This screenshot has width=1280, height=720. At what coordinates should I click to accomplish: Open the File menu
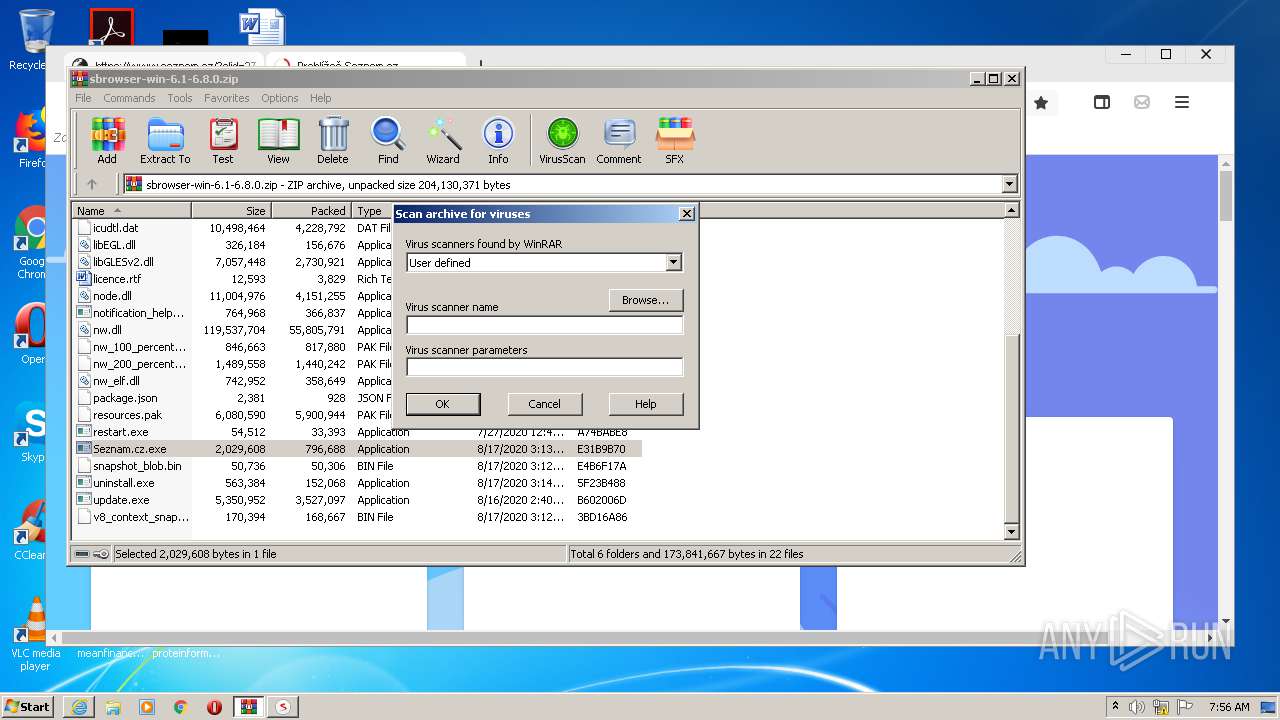pos(83,98)
